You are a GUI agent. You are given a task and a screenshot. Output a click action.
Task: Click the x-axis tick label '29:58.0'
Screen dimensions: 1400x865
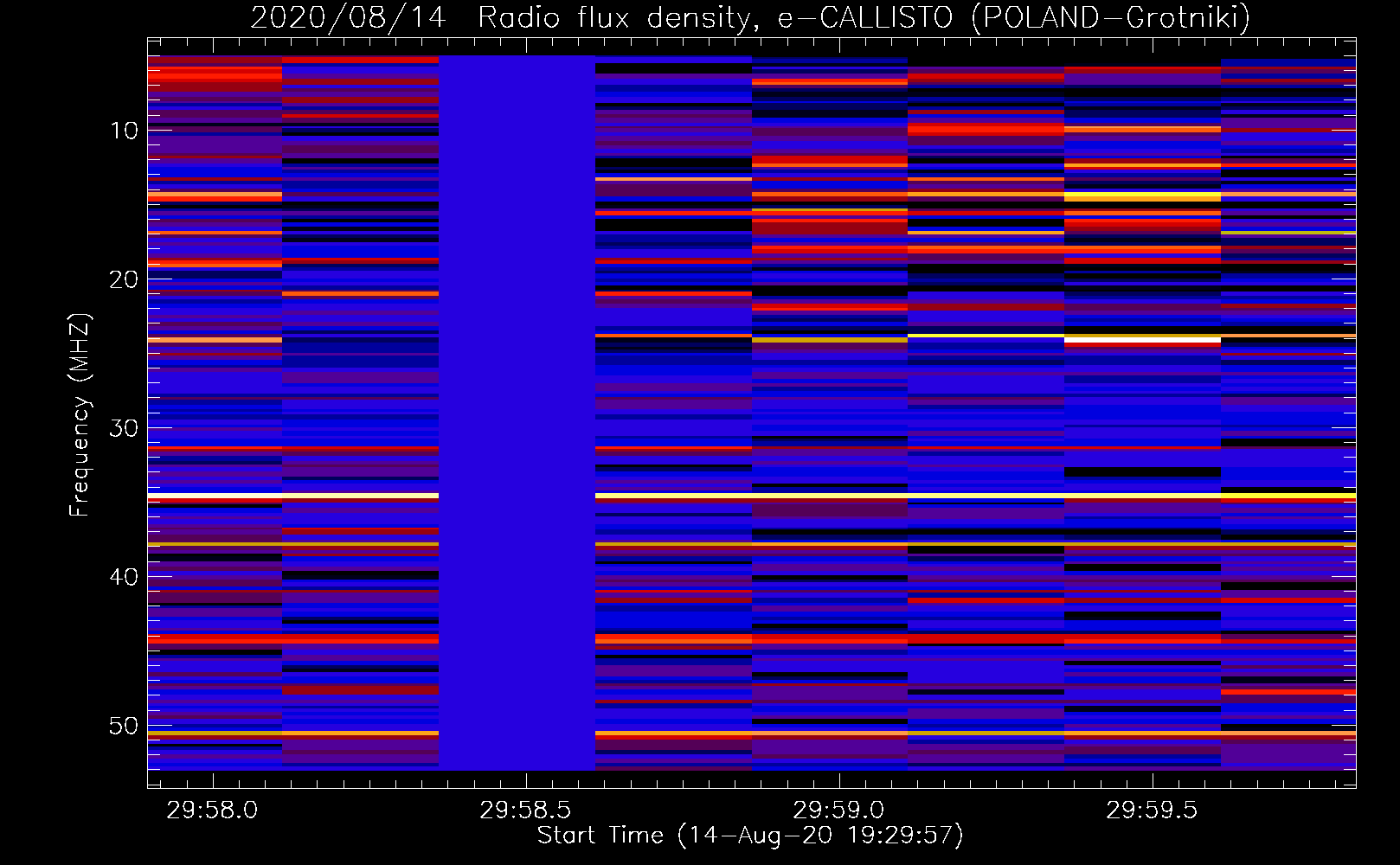pyautogui.click(x=212, y=811)
